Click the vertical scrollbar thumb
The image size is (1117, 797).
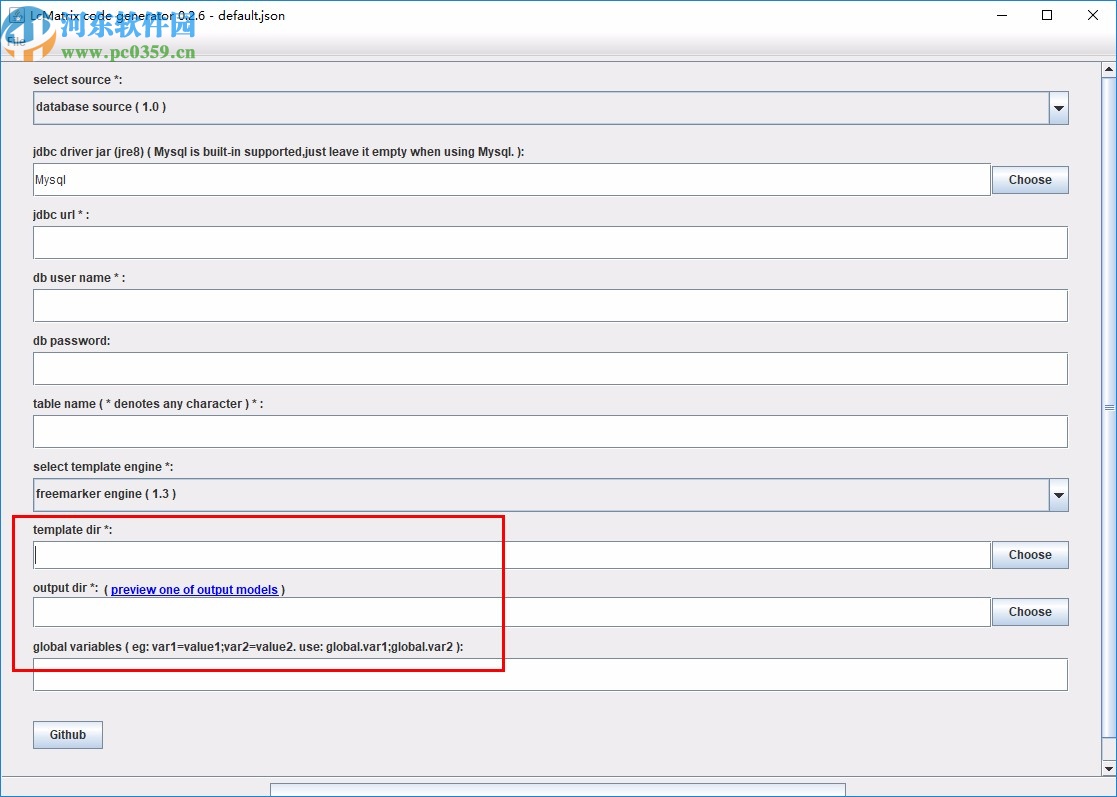1108,407
